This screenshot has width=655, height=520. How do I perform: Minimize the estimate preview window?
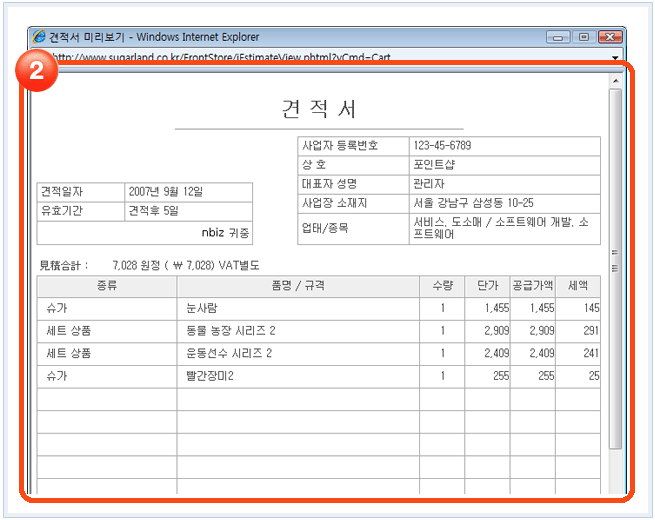pyautogui.click(x=557, y=37)
